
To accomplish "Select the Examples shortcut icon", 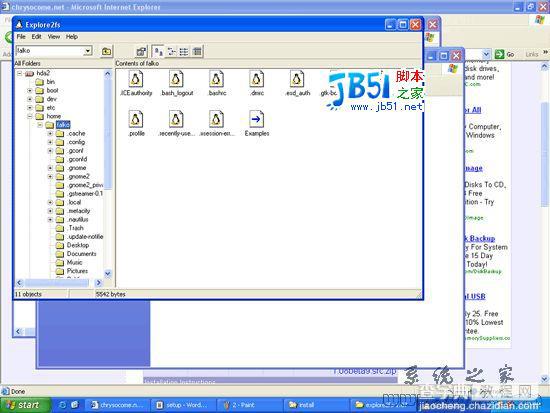I will coord(257,119).
